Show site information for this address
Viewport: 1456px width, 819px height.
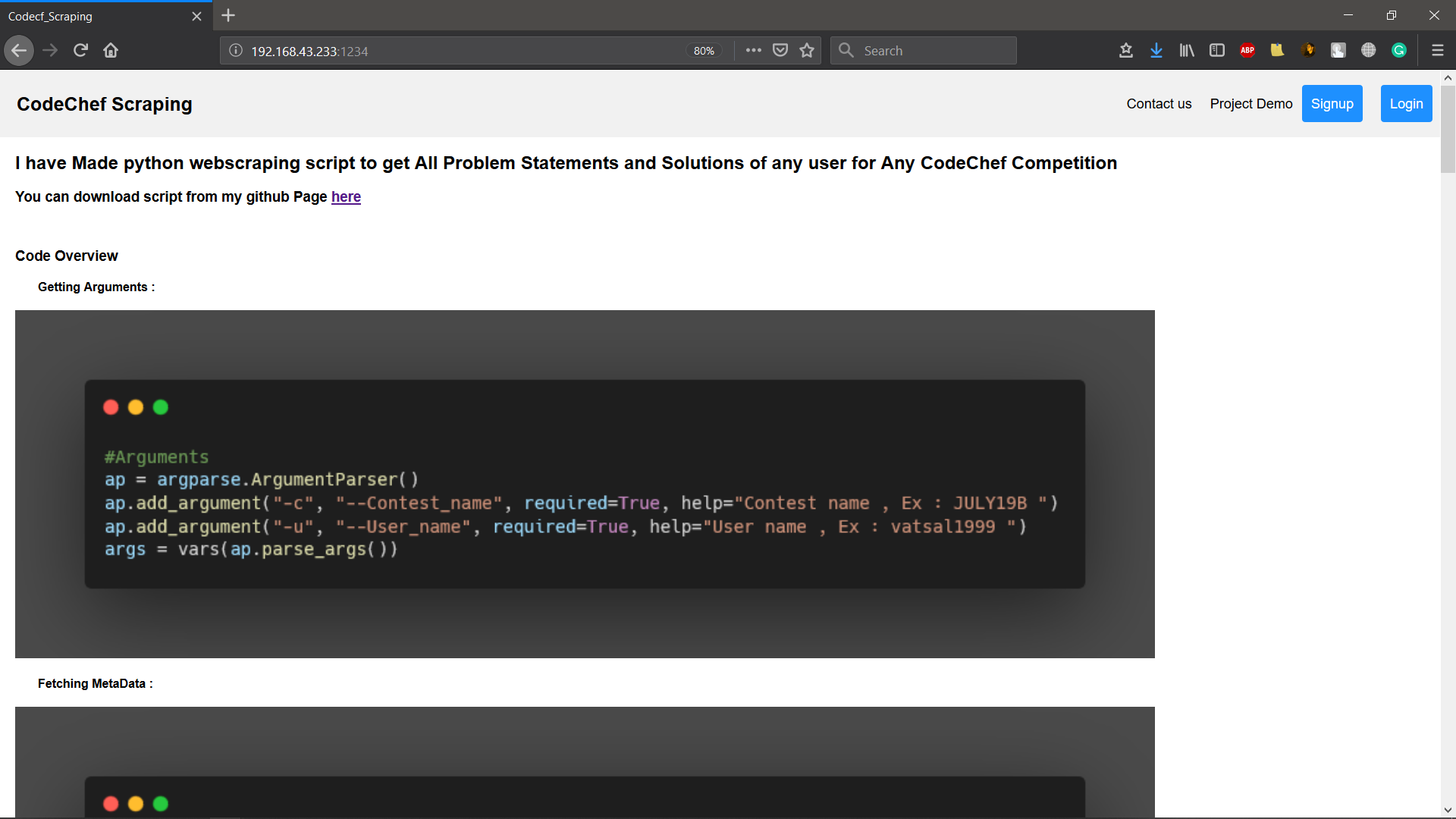(x=236, y=51)
